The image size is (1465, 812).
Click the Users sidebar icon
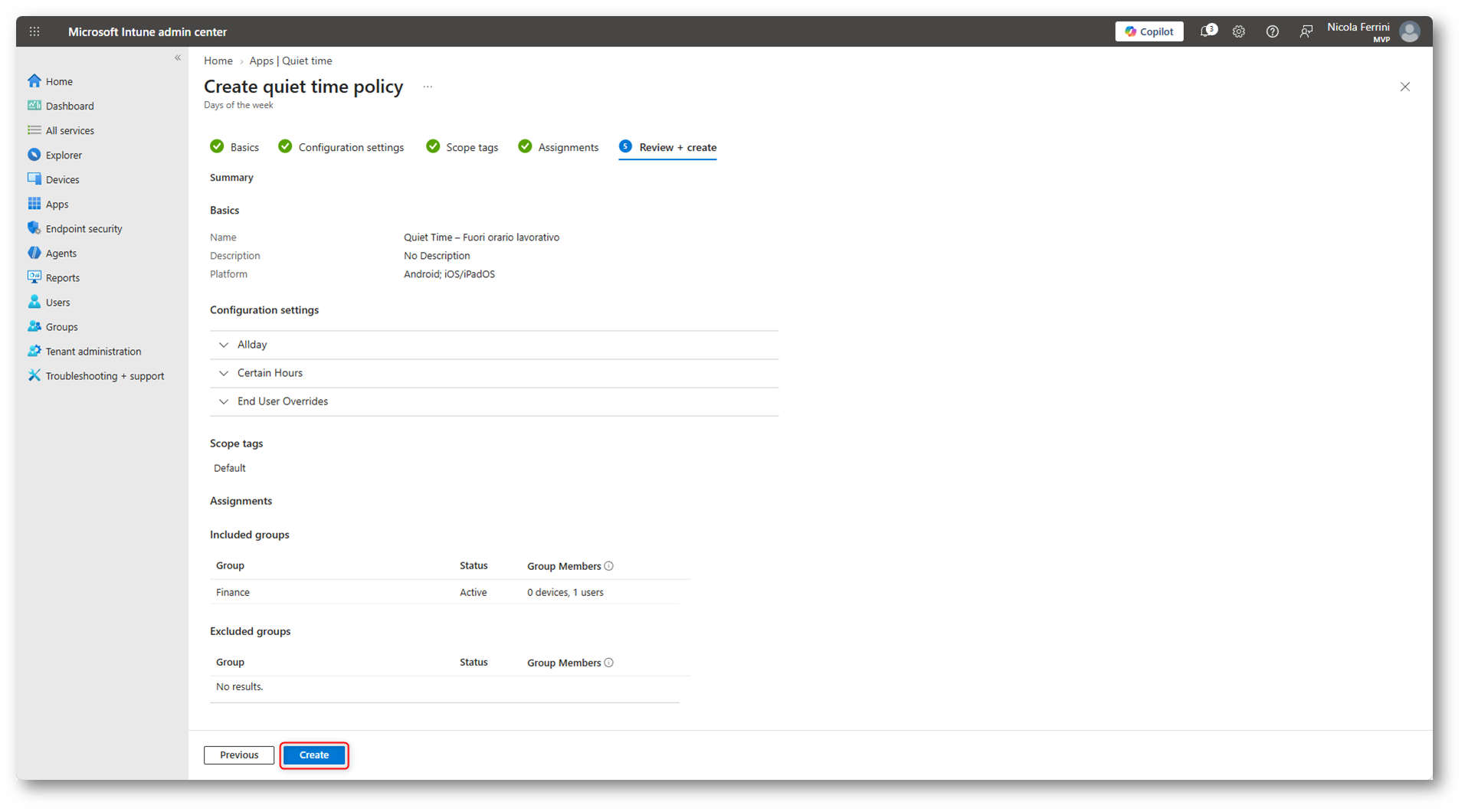[34, 301]
